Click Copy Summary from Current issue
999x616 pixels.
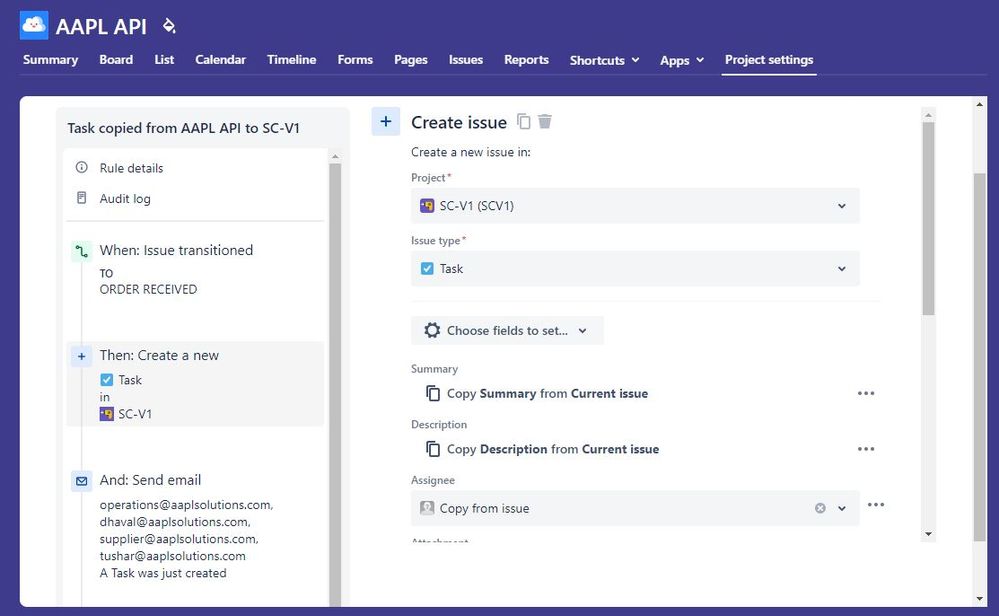(x=547, y=394)
